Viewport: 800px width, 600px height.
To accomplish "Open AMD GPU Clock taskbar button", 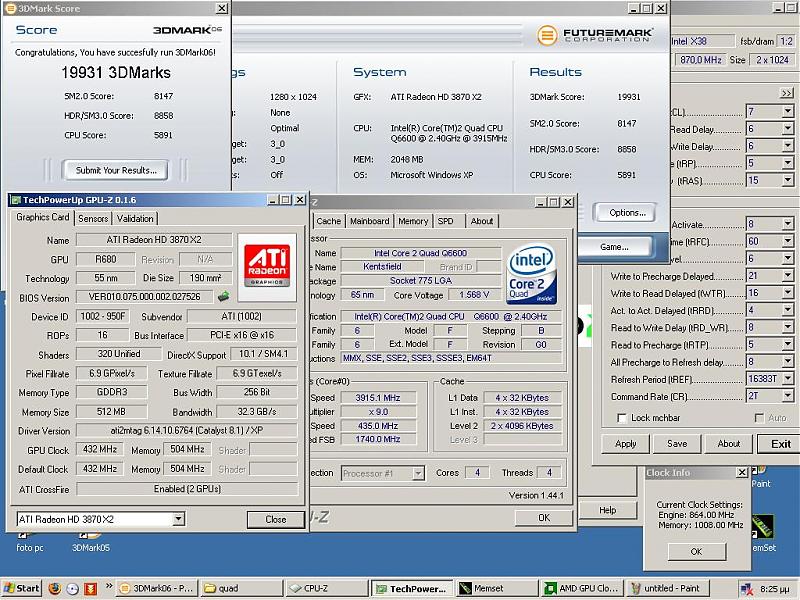I will (582, 588).
